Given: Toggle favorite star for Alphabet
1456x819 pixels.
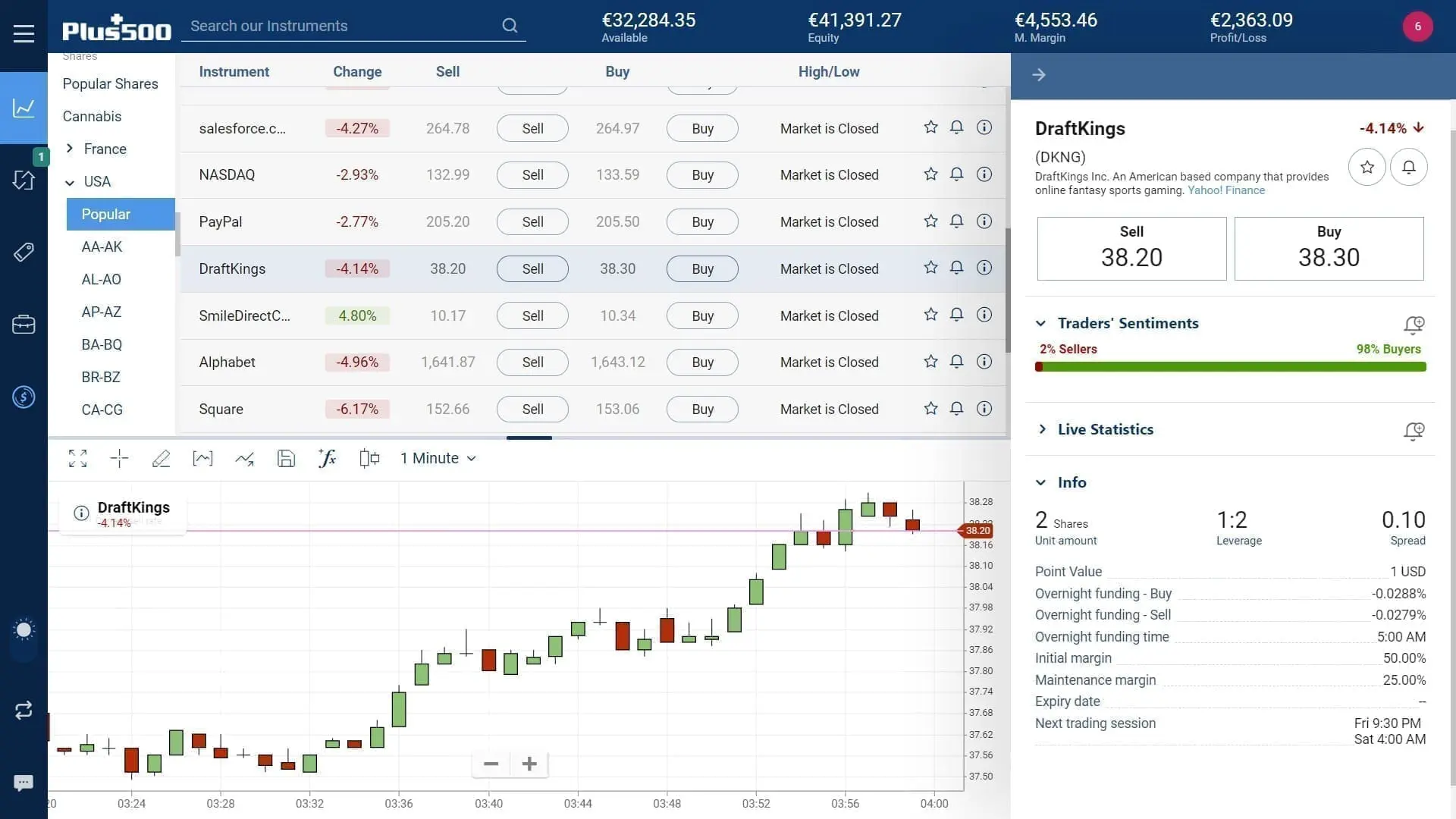Looking at the screenshot, I should pyautogui.click(x=930, y=362).
